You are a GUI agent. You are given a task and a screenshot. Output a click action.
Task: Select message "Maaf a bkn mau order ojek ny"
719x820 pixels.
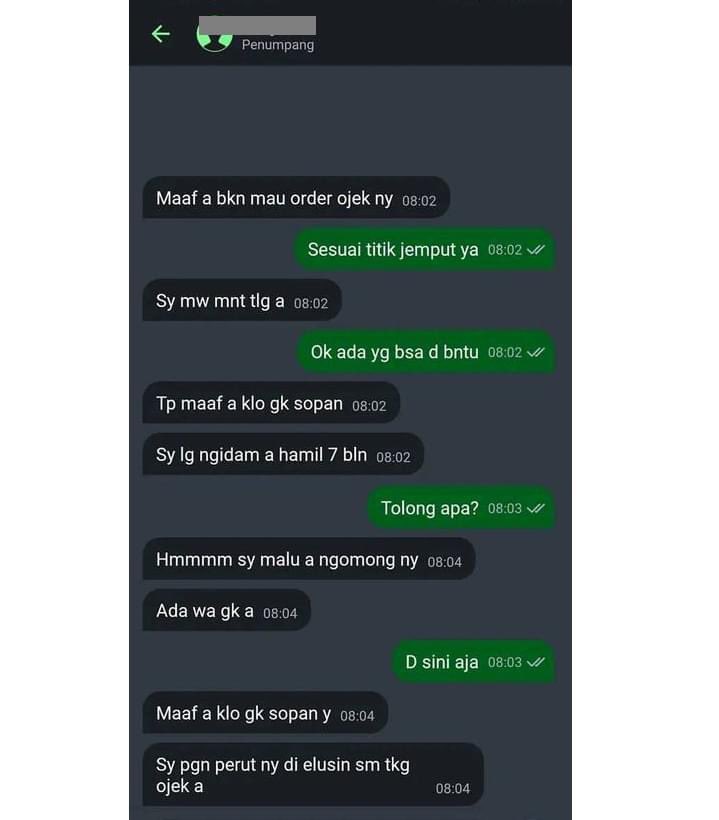click(x=296, y=198)
